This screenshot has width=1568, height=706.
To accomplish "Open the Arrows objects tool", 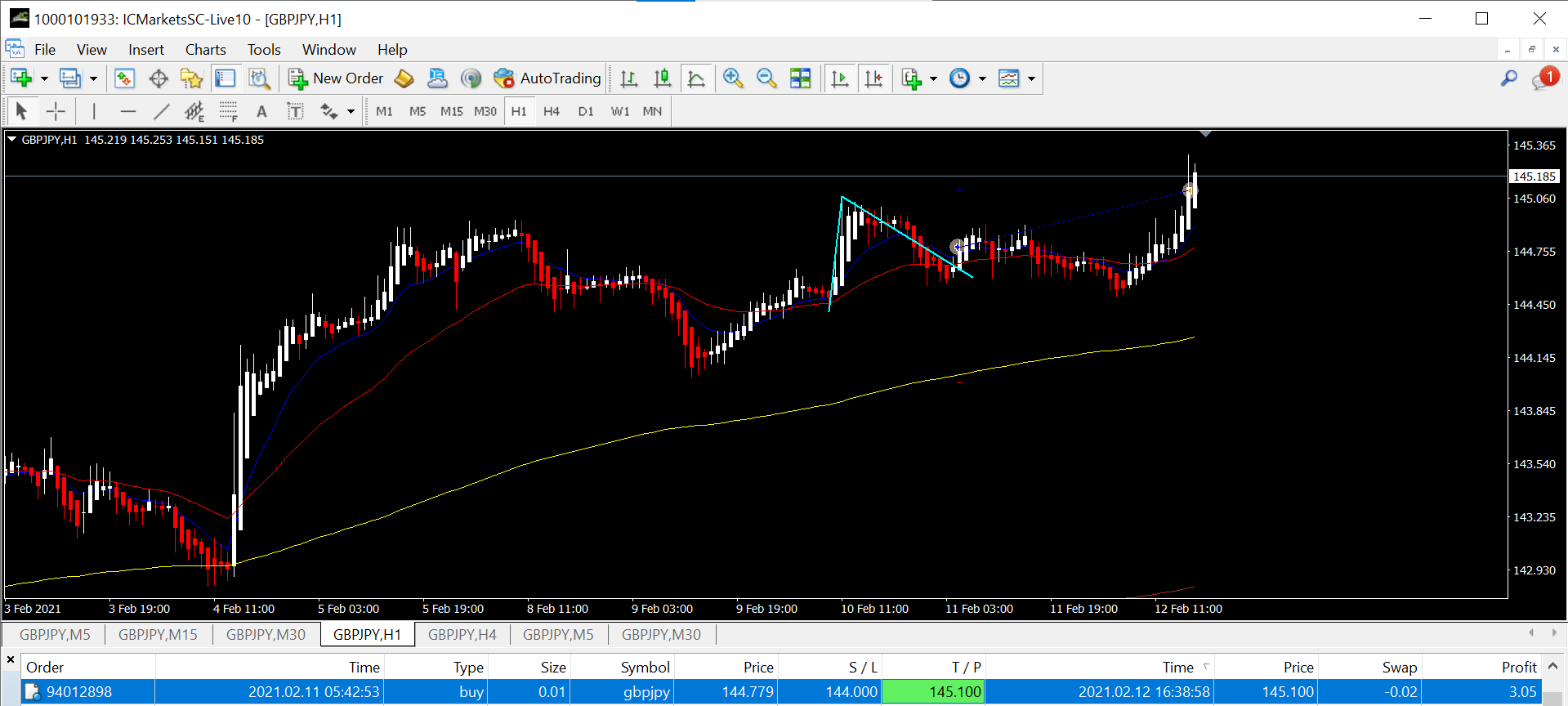I will [329, 111].
